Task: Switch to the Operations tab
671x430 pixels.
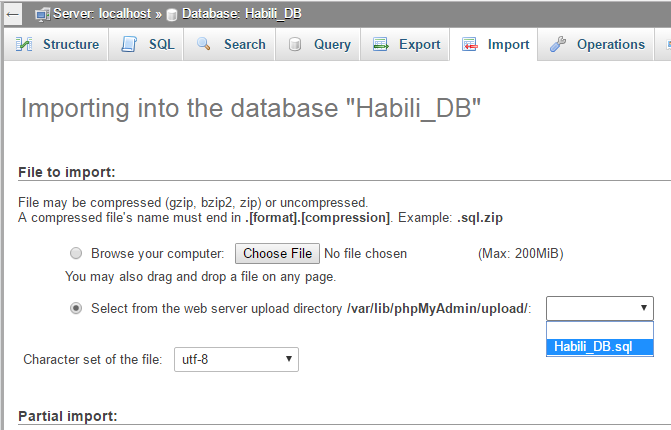Action: click(x=610, y=45)
